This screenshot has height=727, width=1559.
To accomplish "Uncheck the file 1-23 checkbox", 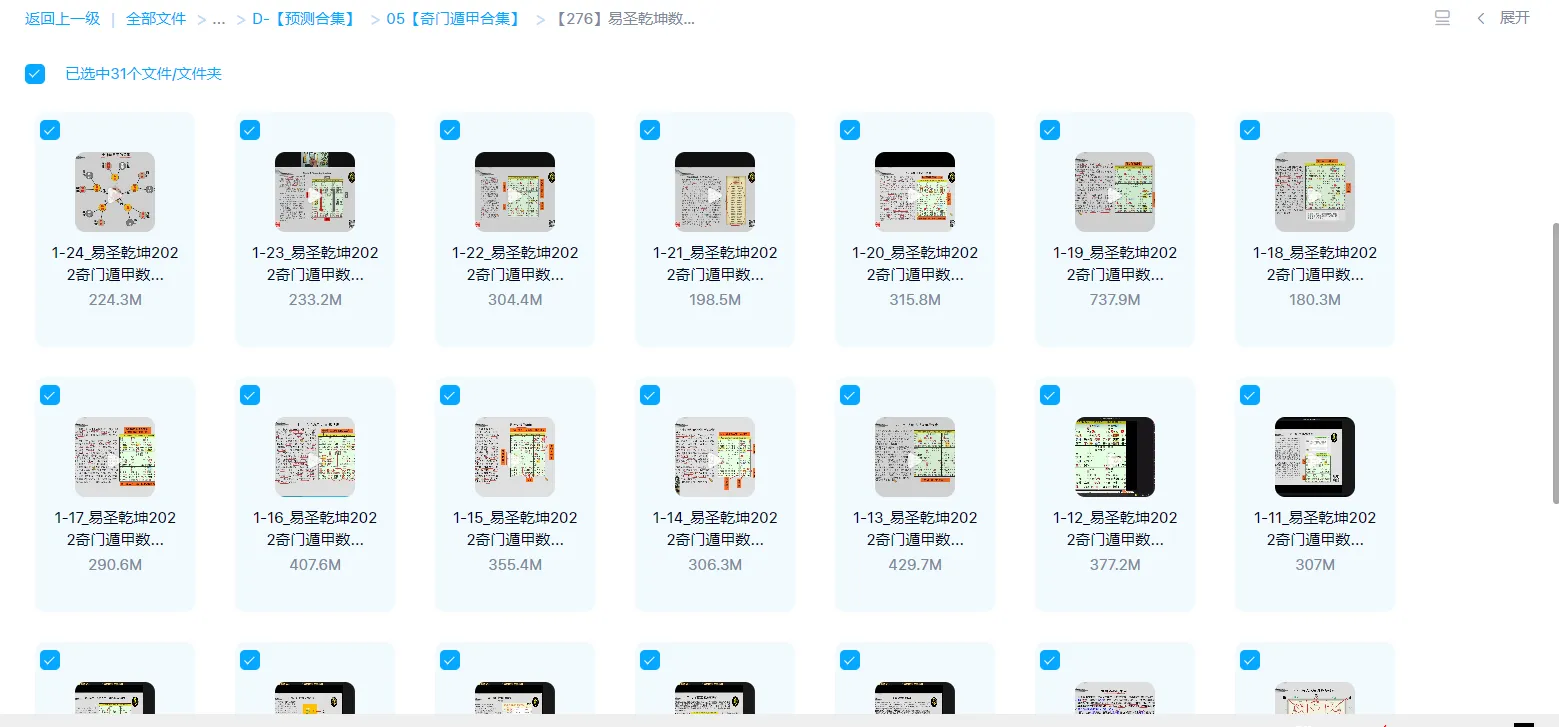I will [x=250, y=130].
